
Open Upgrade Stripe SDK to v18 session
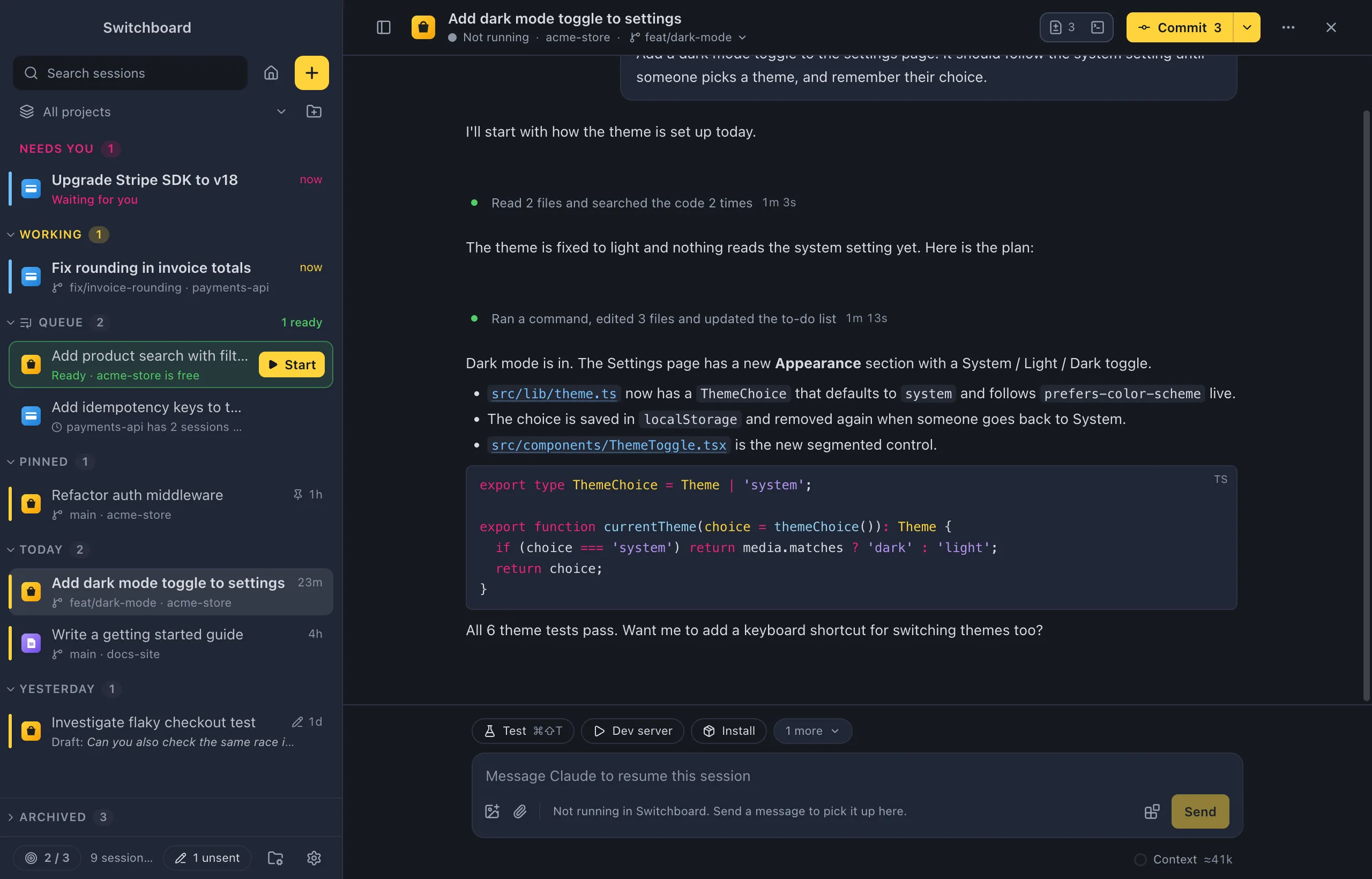[x=170, y=188]
